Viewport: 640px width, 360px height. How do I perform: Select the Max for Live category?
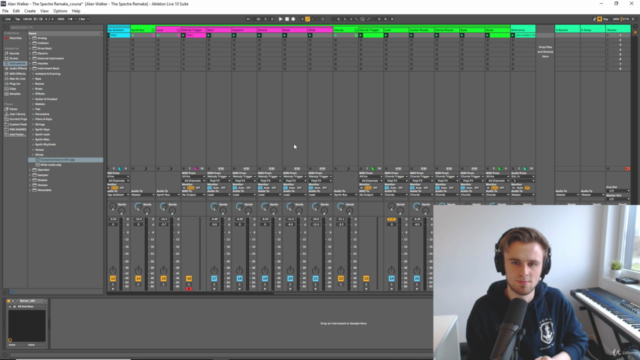[x=17, y=79]
